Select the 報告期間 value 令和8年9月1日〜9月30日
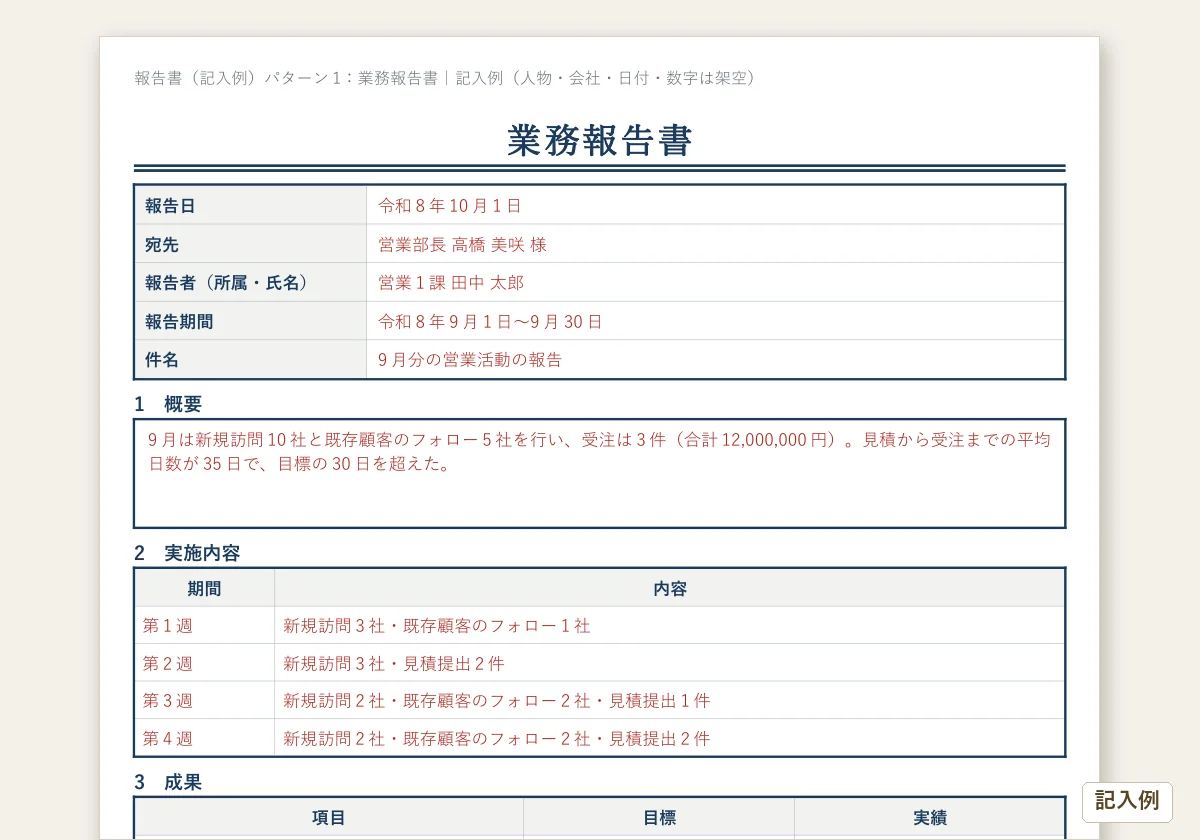1200x840 pixels. 490,322
